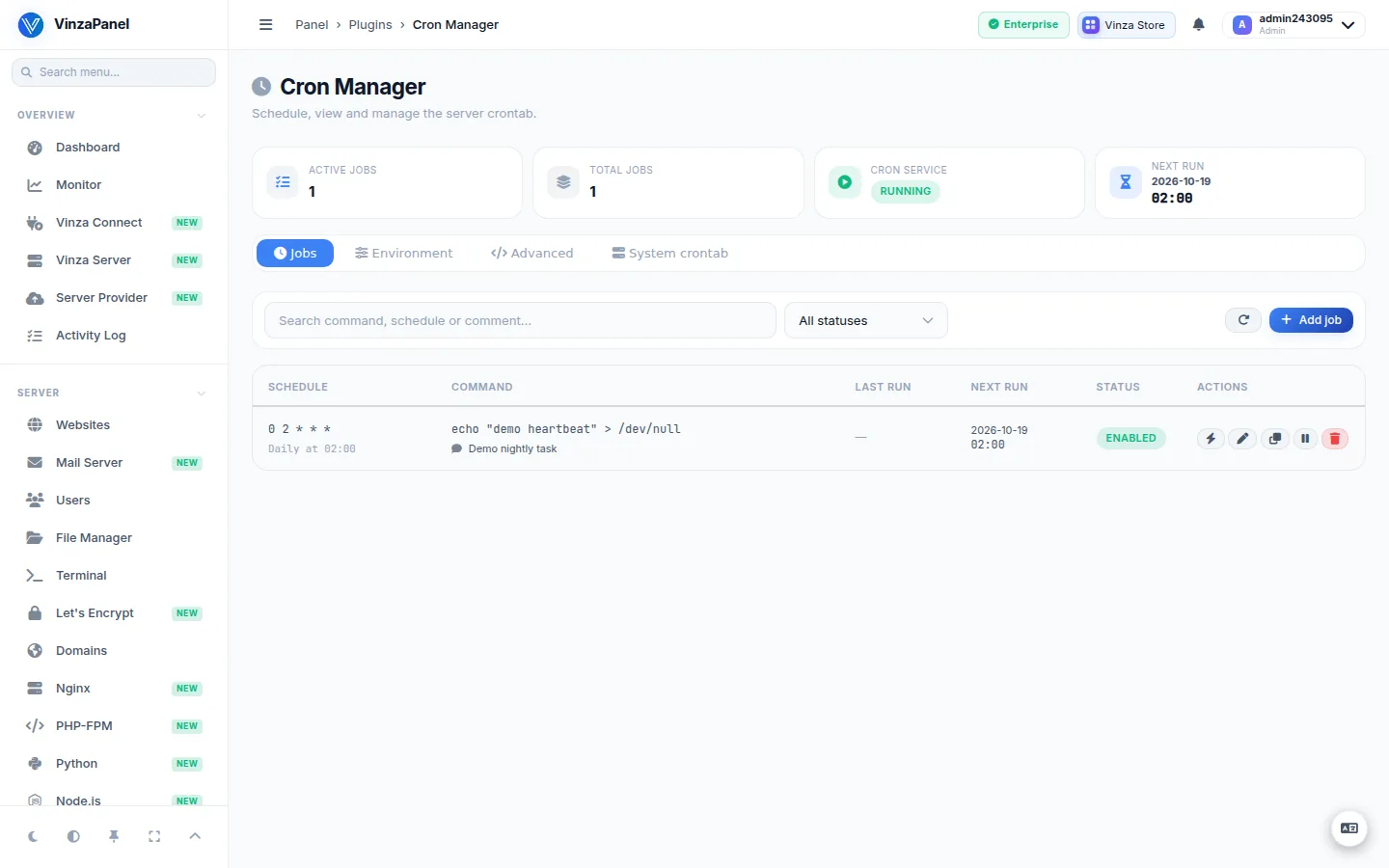Open Server Provider page

click(114, 298)
